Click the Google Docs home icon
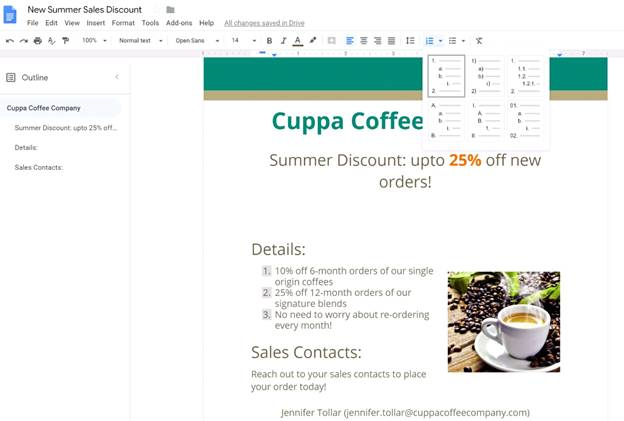The image size is (624, 421). (11, 13)
